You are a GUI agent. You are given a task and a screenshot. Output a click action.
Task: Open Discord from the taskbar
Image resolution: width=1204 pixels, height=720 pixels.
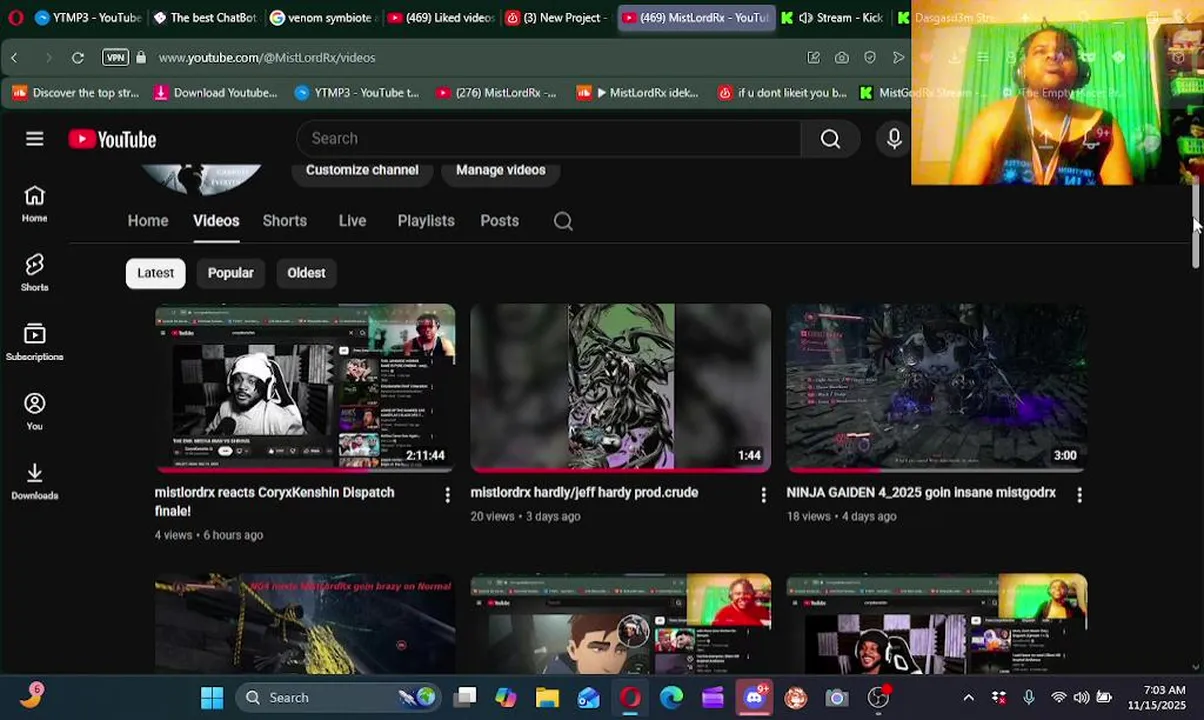point(754,698)
